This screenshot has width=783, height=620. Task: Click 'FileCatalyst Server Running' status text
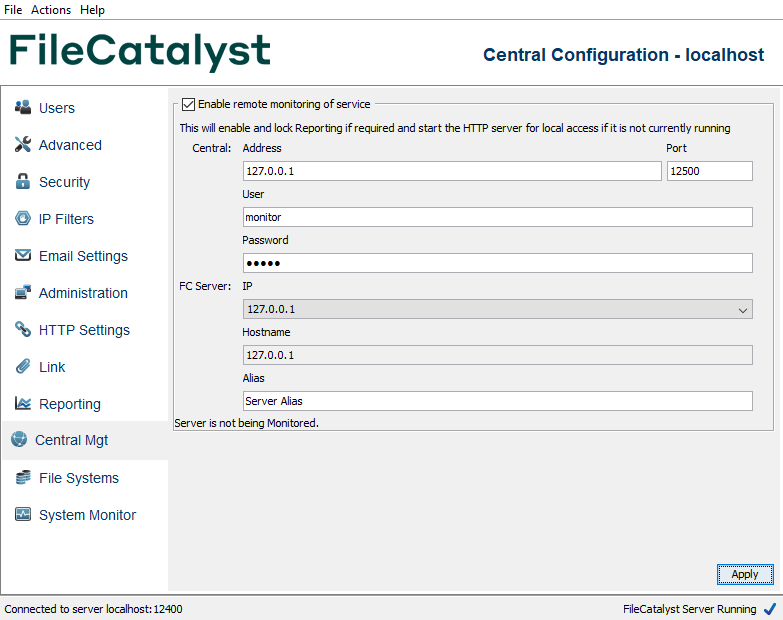[x=690, y=609]
